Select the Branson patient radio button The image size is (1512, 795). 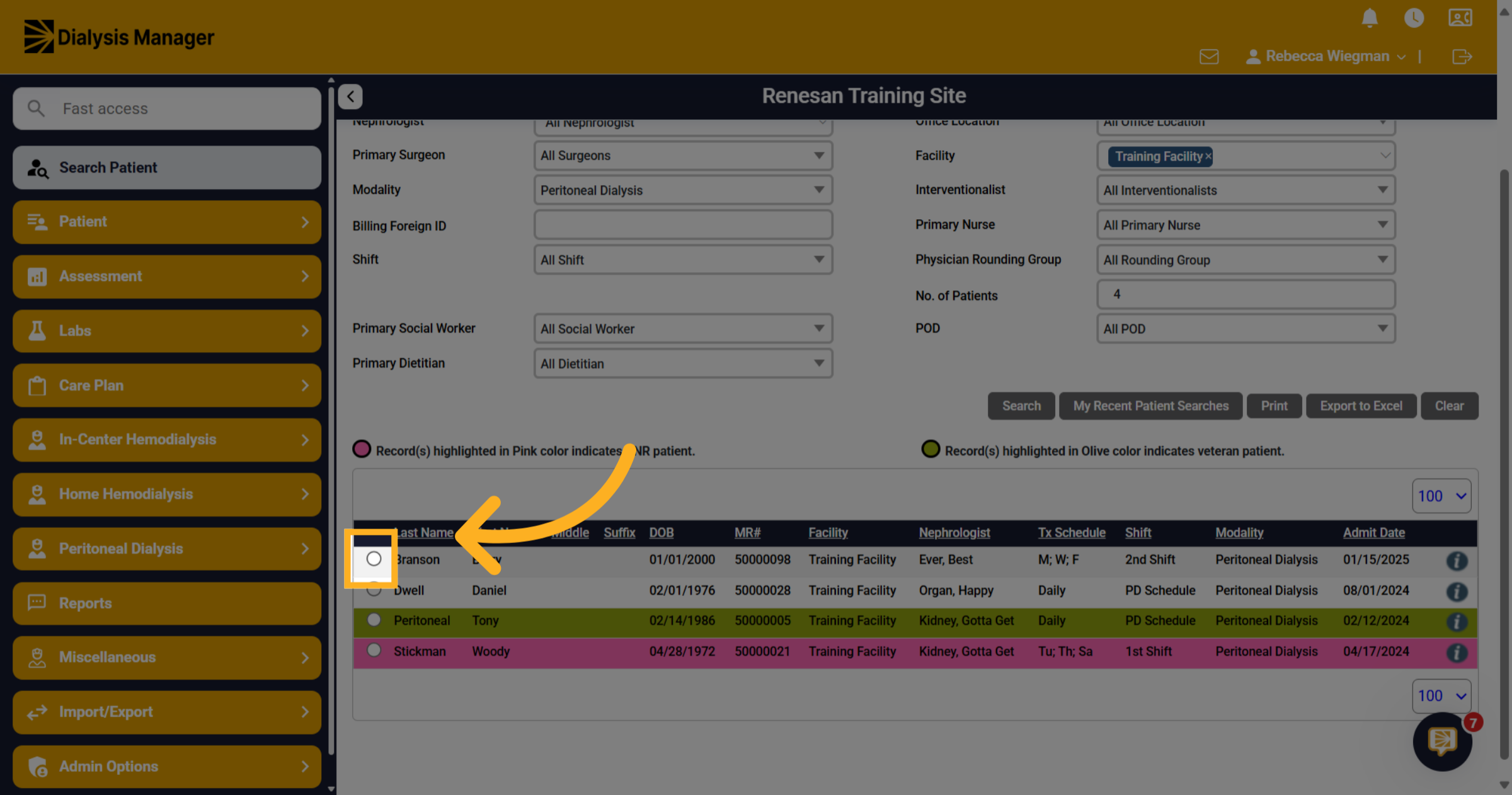tap(374, 559)
